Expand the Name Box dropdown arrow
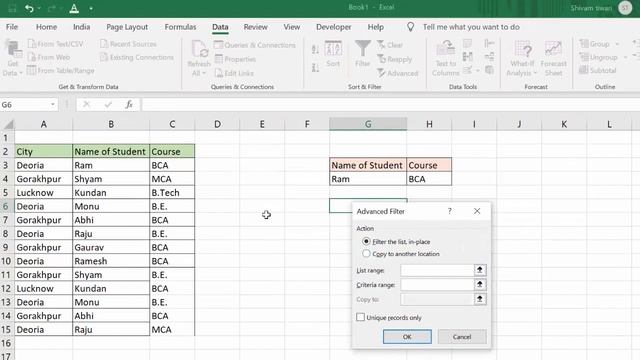This screenshot has width=640, height=360. tap(53, 105)
